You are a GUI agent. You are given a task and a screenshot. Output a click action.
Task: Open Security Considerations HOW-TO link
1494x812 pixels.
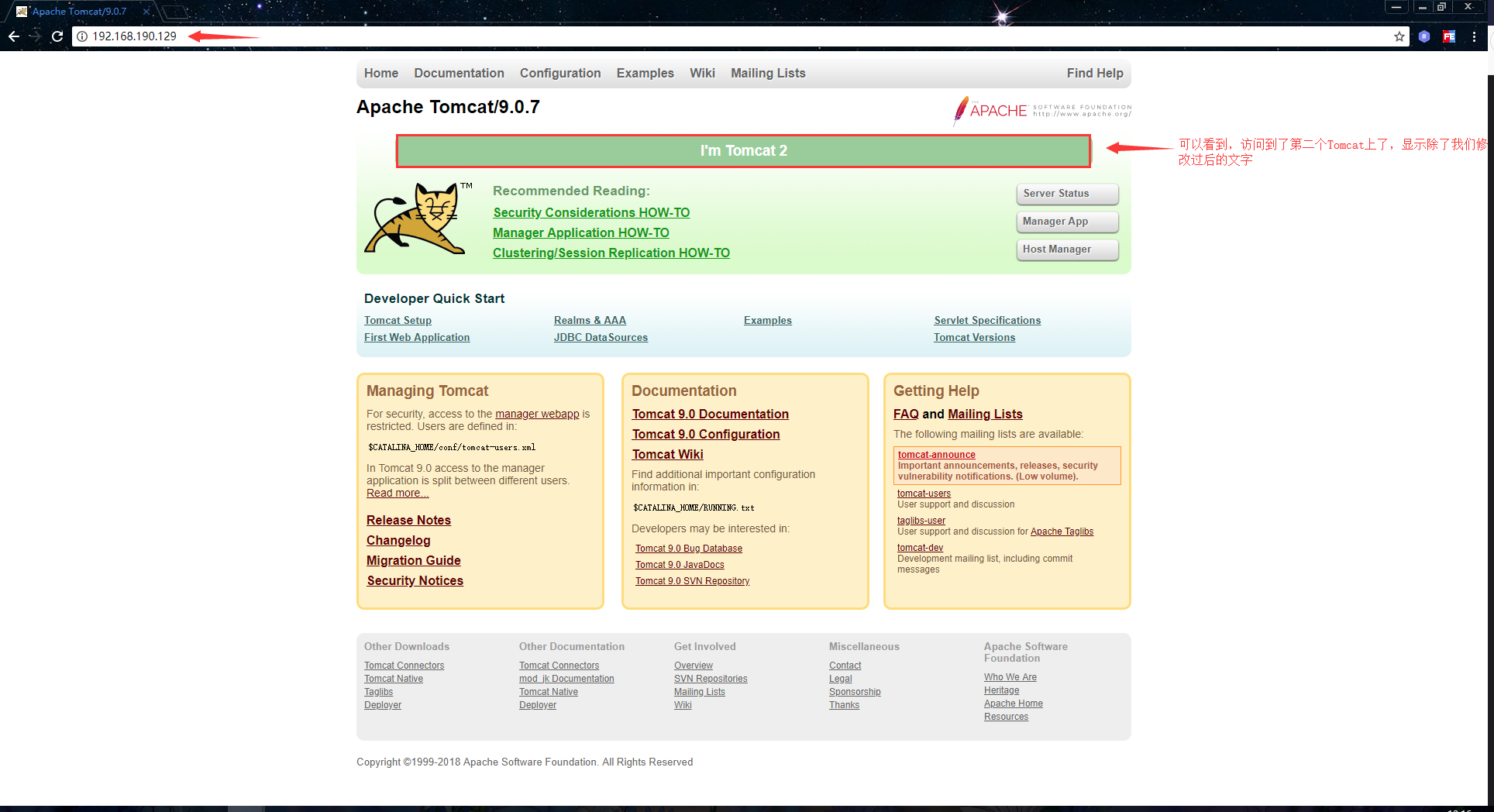tap(591, 213)
